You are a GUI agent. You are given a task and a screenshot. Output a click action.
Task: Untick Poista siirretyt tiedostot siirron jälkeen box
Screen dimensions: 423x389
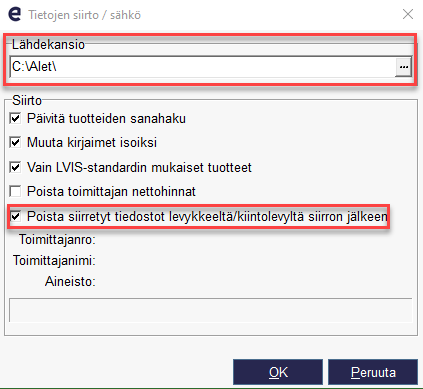click(x=15, y=216)
